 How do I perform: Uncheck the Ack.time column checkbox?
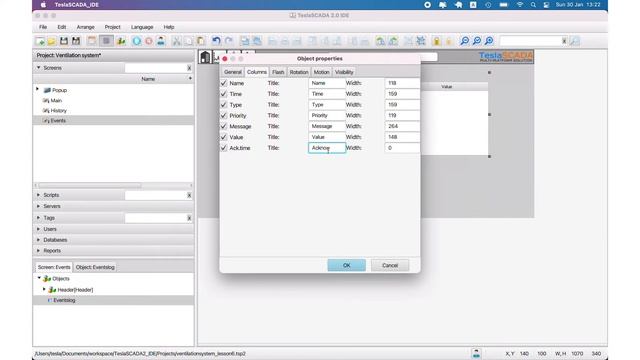click(224, 148)
